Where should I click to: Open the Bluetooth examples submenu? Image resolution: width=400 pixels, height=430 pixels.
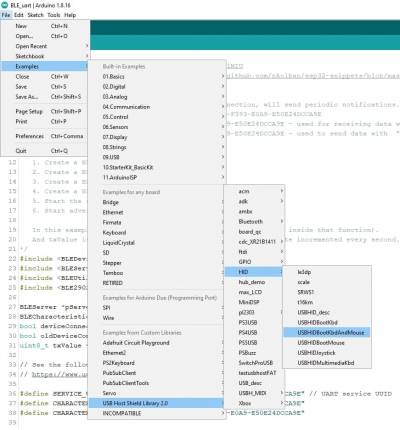(x=254, y=222)
